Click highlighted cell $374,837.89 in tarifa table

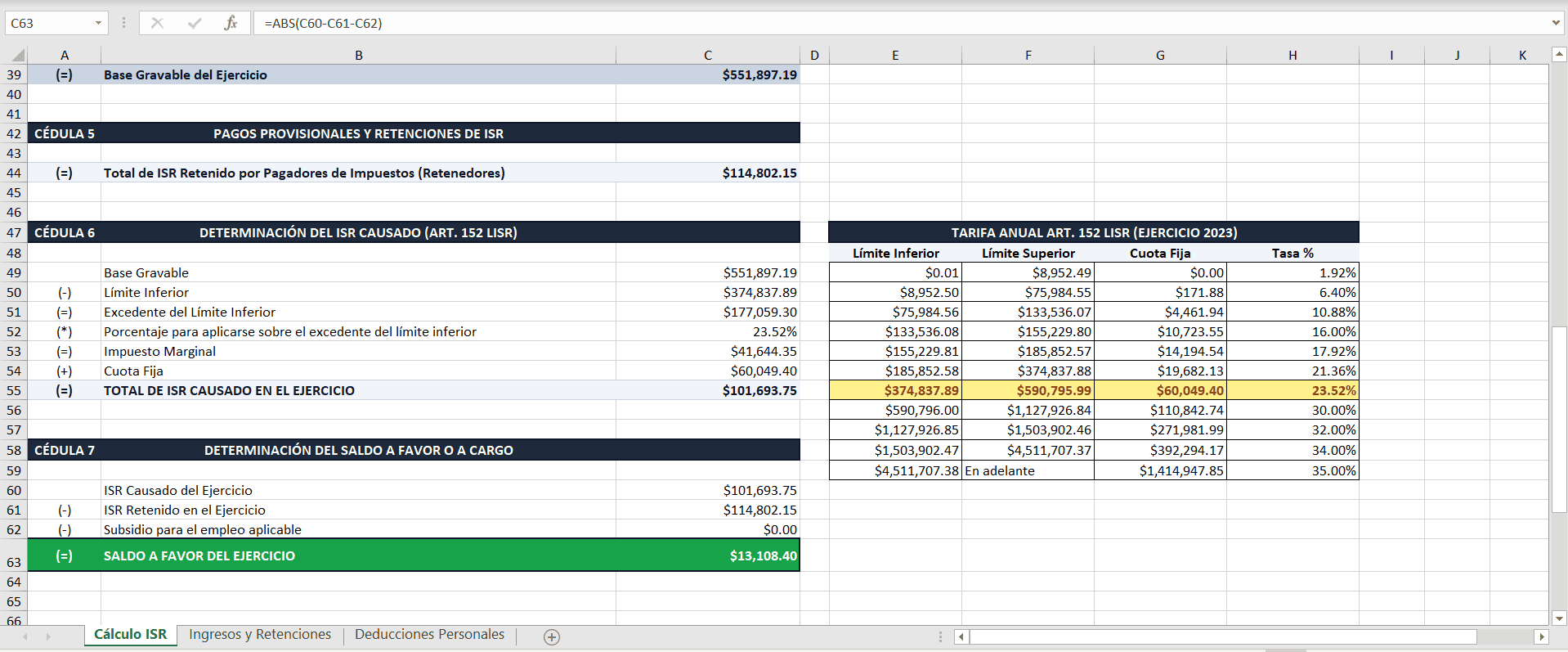point(895,390)
